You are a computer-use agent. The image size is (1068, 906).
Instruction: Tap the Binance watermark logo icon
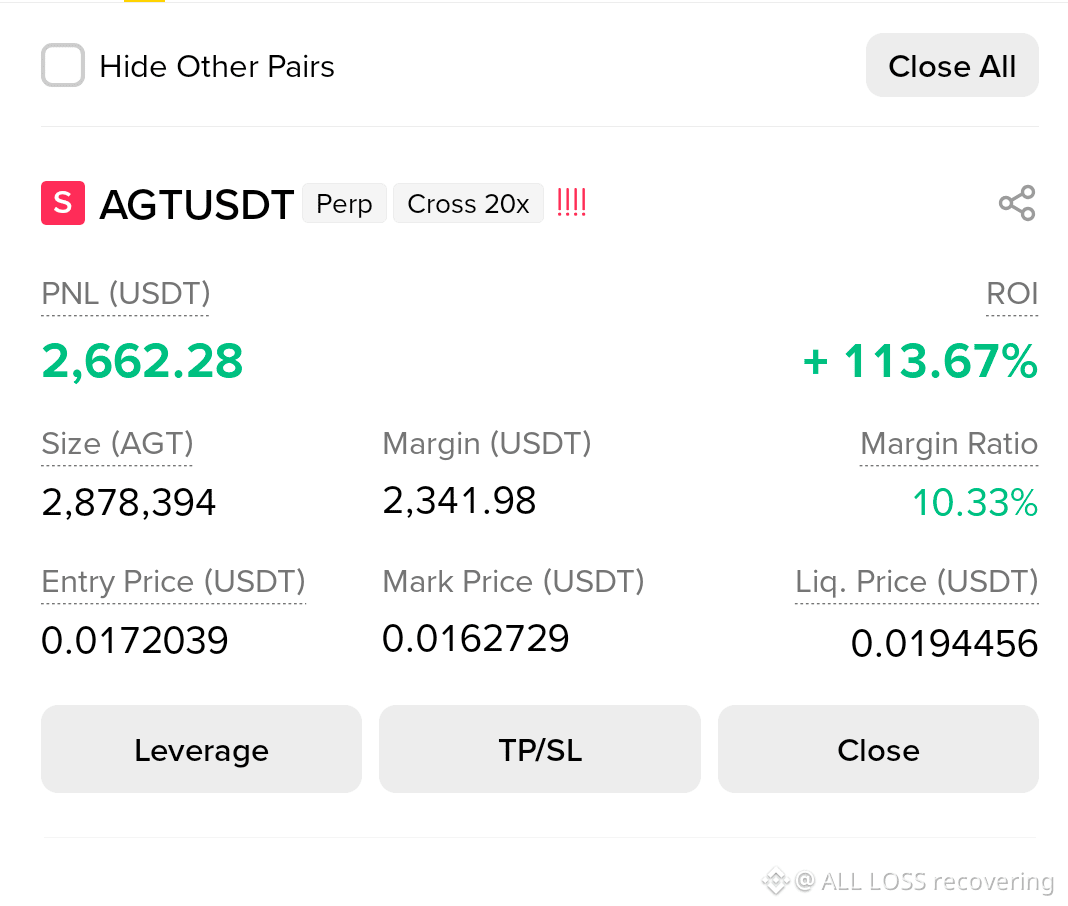click(775, 881)
